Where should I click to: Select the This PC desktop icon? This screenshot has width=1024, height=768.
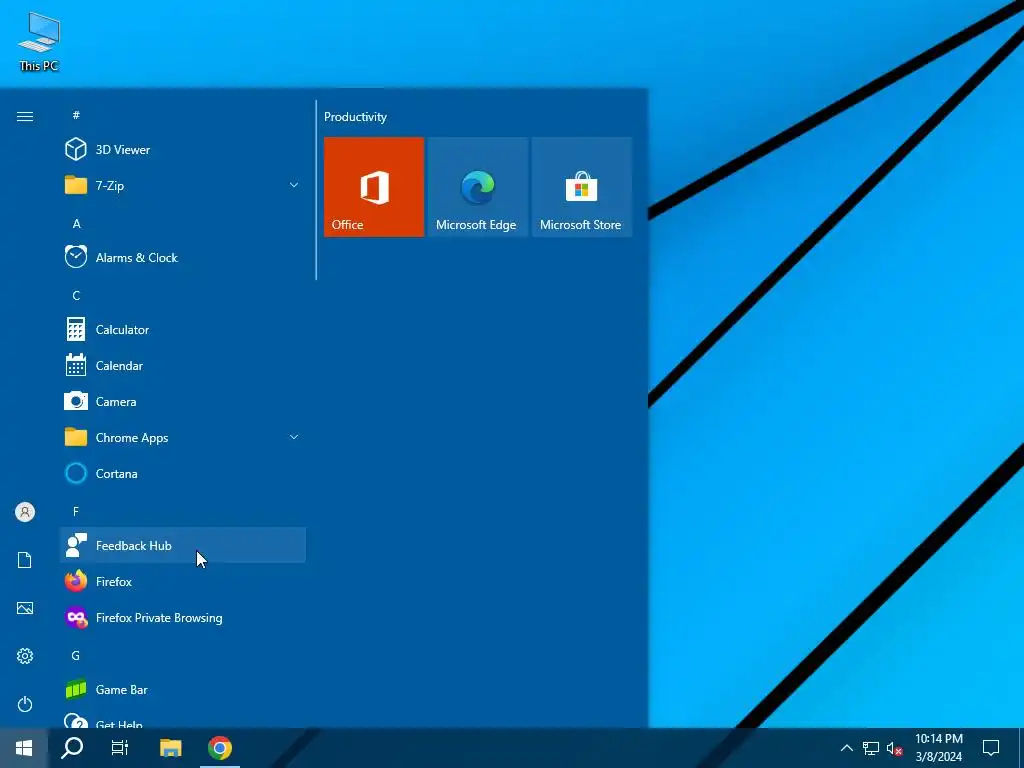pyautogui.click(x=39, y=42)
